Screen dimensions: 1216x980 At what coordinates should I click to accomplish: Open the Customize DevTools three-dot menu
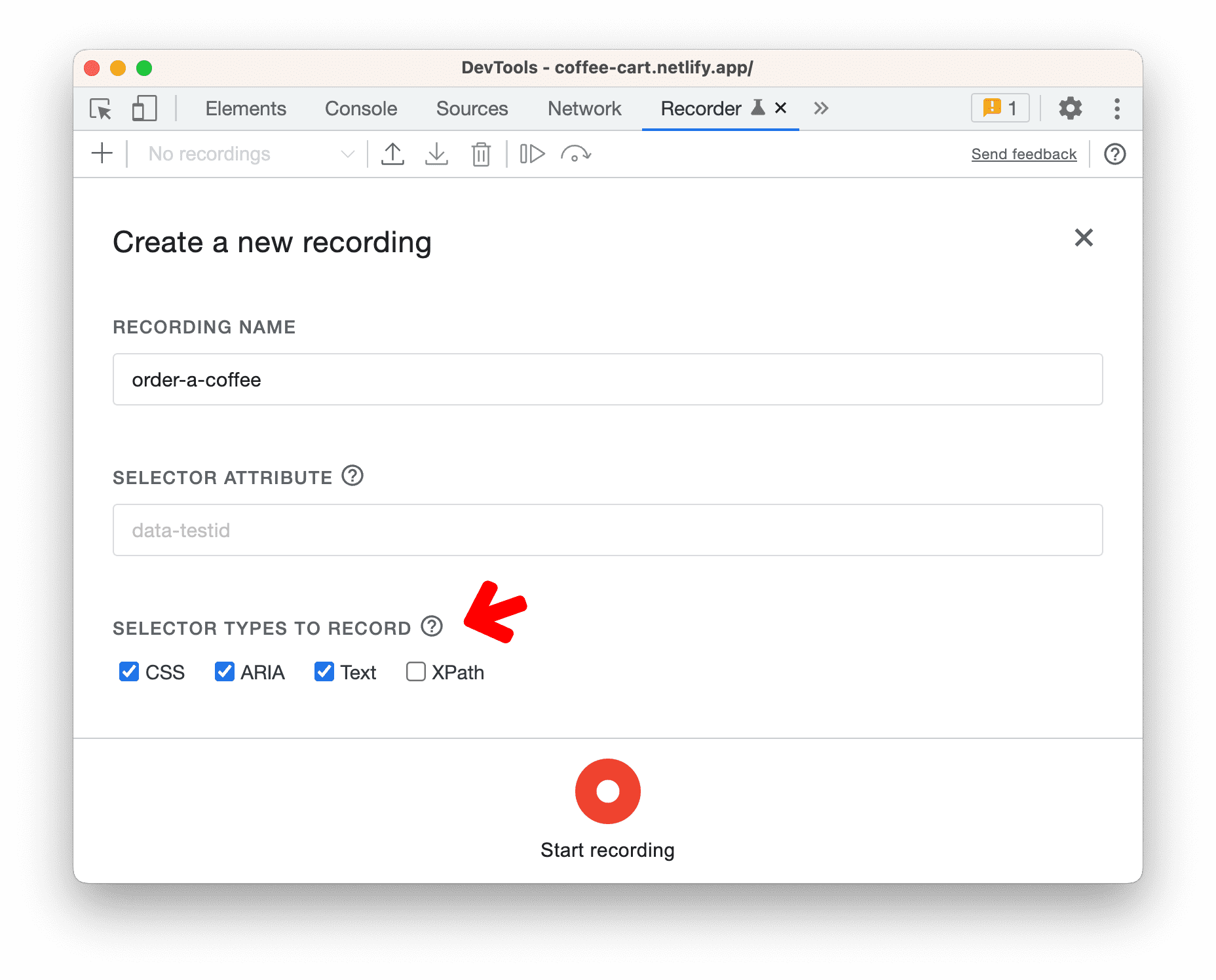[1116, 109]
